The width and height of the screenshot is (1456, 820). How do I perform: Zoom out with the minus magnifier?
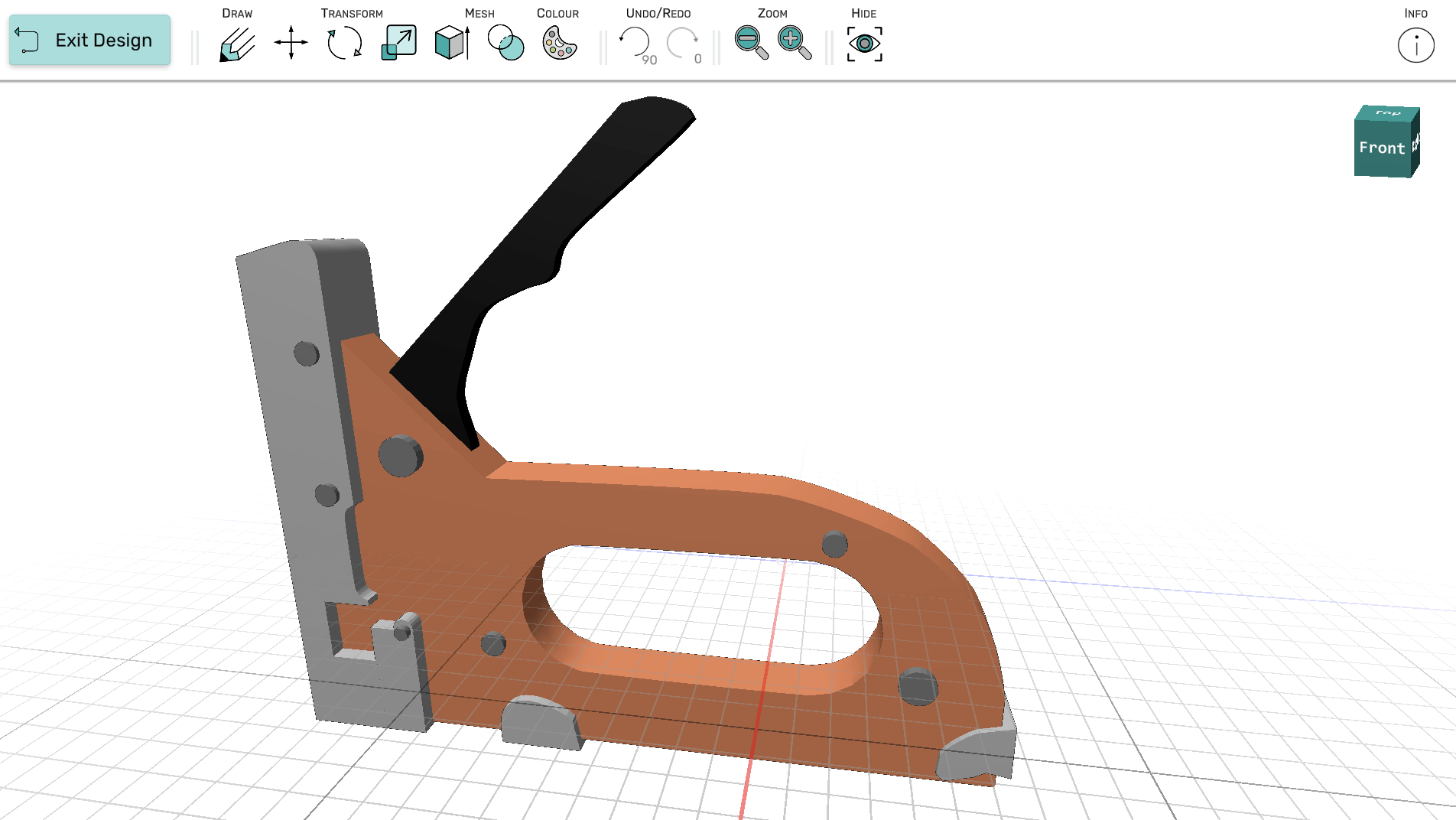[x=750, y=43]
